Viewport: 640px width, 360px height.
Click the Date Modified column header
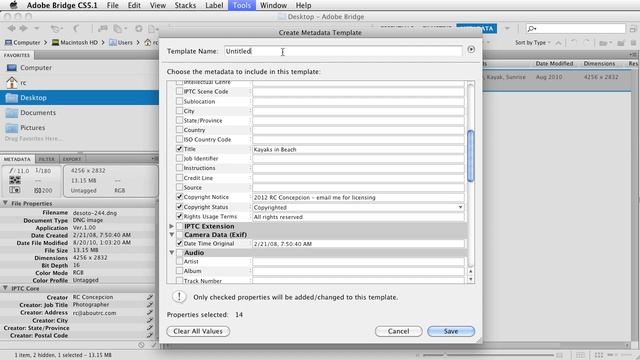click(x=554, y=64)
